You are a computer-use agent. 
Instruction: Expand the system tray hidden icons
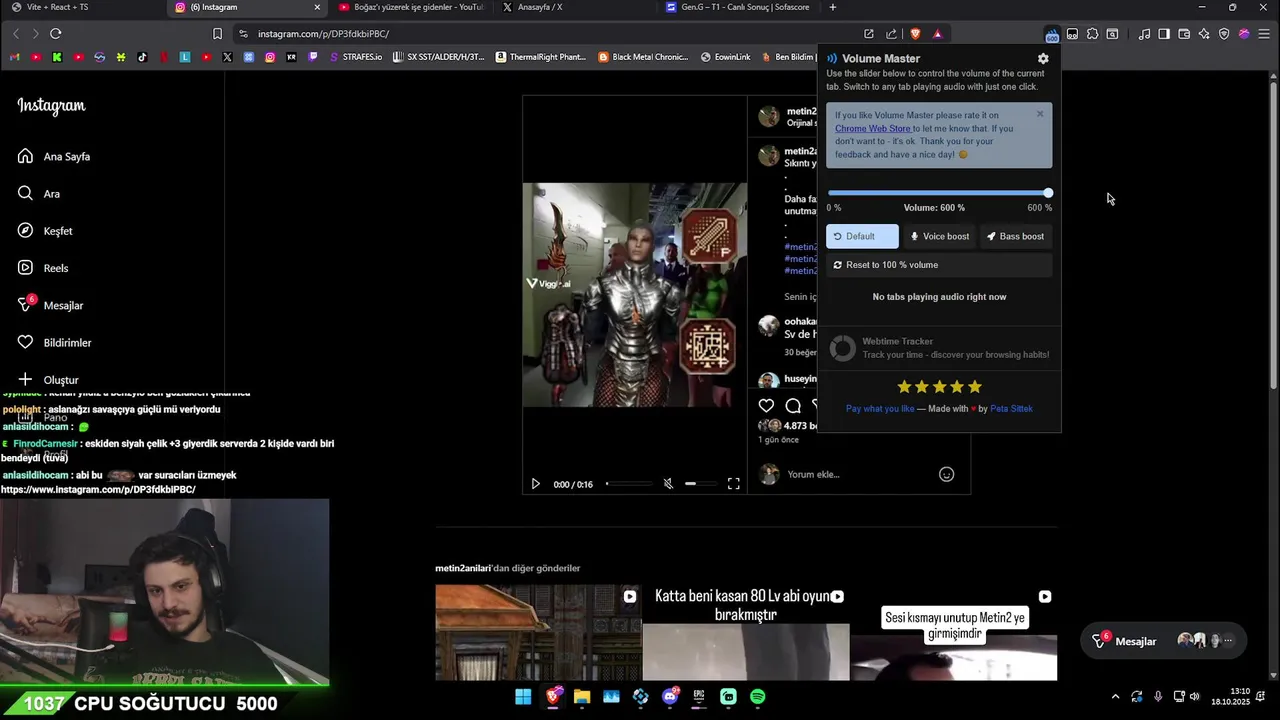click(1115, 697)
